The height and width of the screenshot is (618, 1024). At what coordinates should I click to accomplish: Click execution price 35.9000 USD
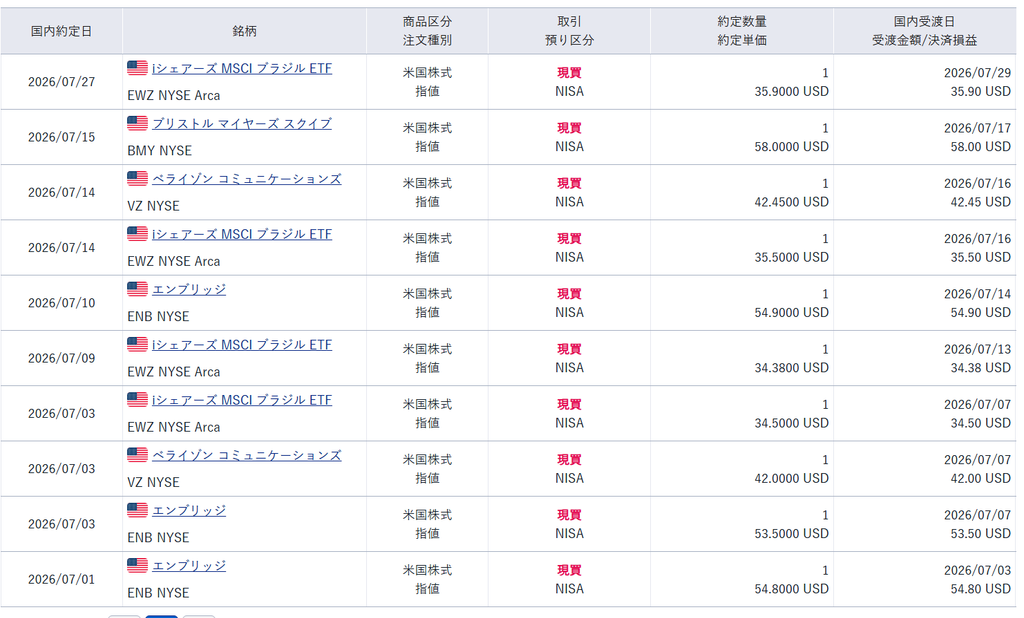[x=792, y=91]
